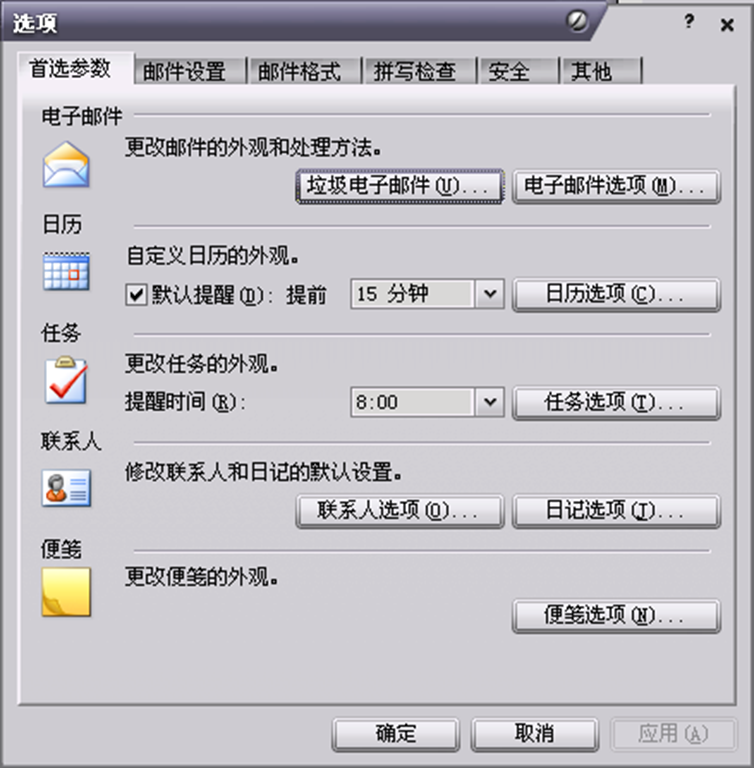
Task: Click the tasks clipboard checkmark icon
Action: click(66, 381)
